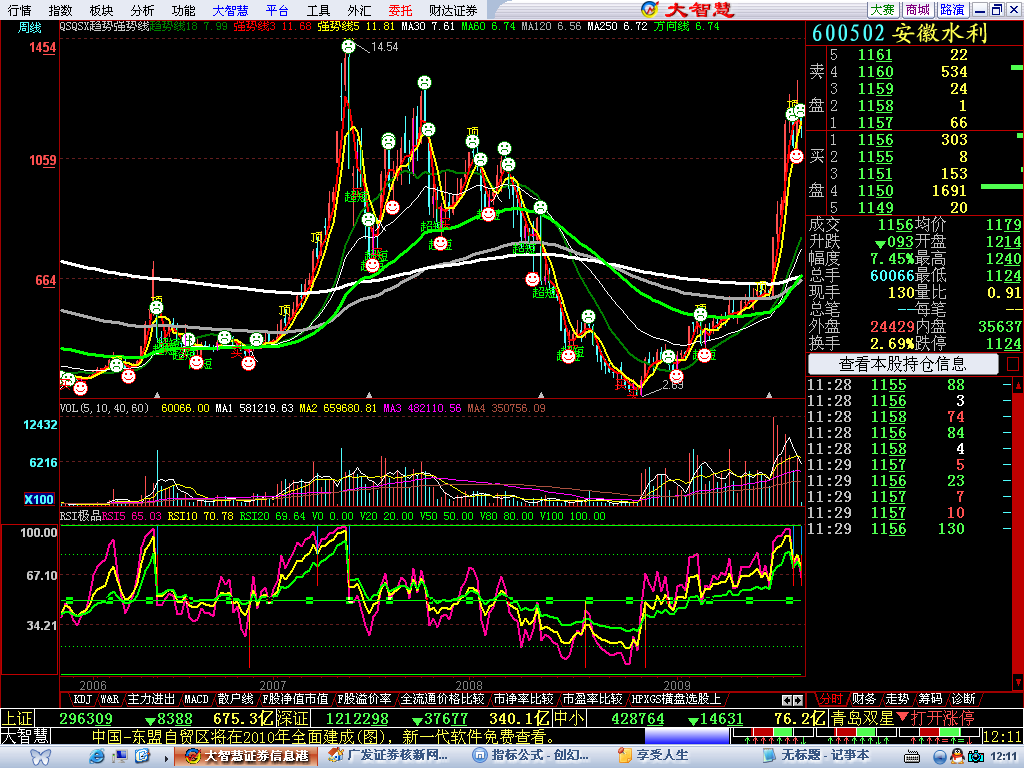Select the 市净率比较 tab
Viewport: 1024px width, 768px height.
point(524,699)
